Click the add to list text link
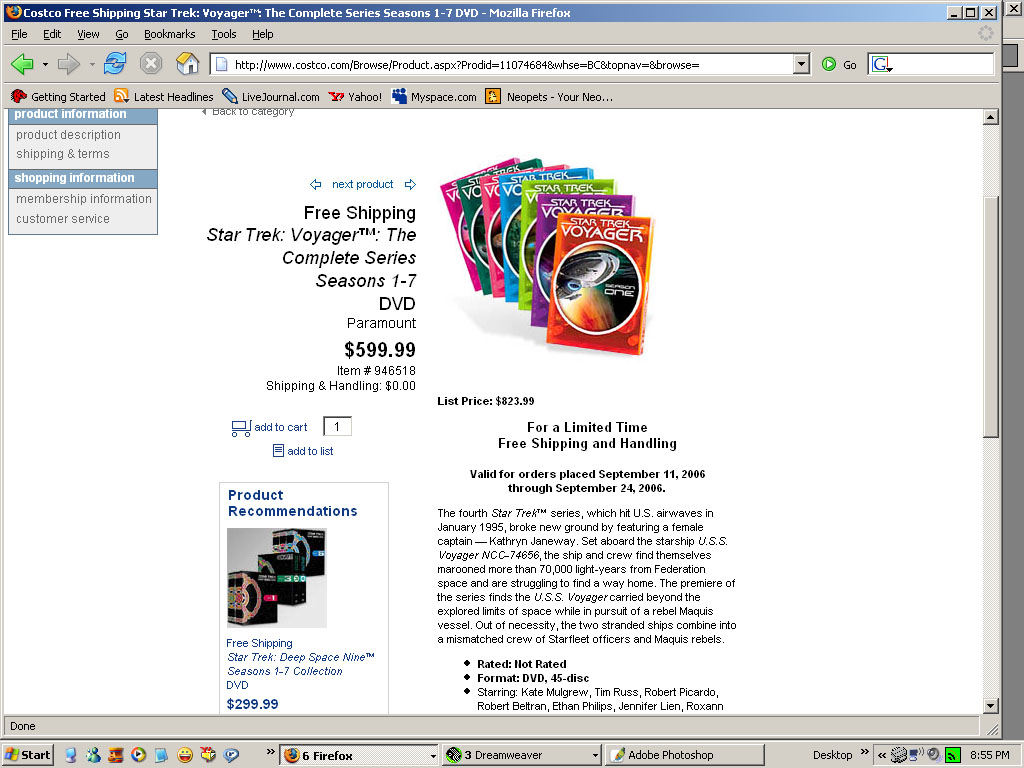The width and height of the screenshot is (1024, 768). (310, 451)
